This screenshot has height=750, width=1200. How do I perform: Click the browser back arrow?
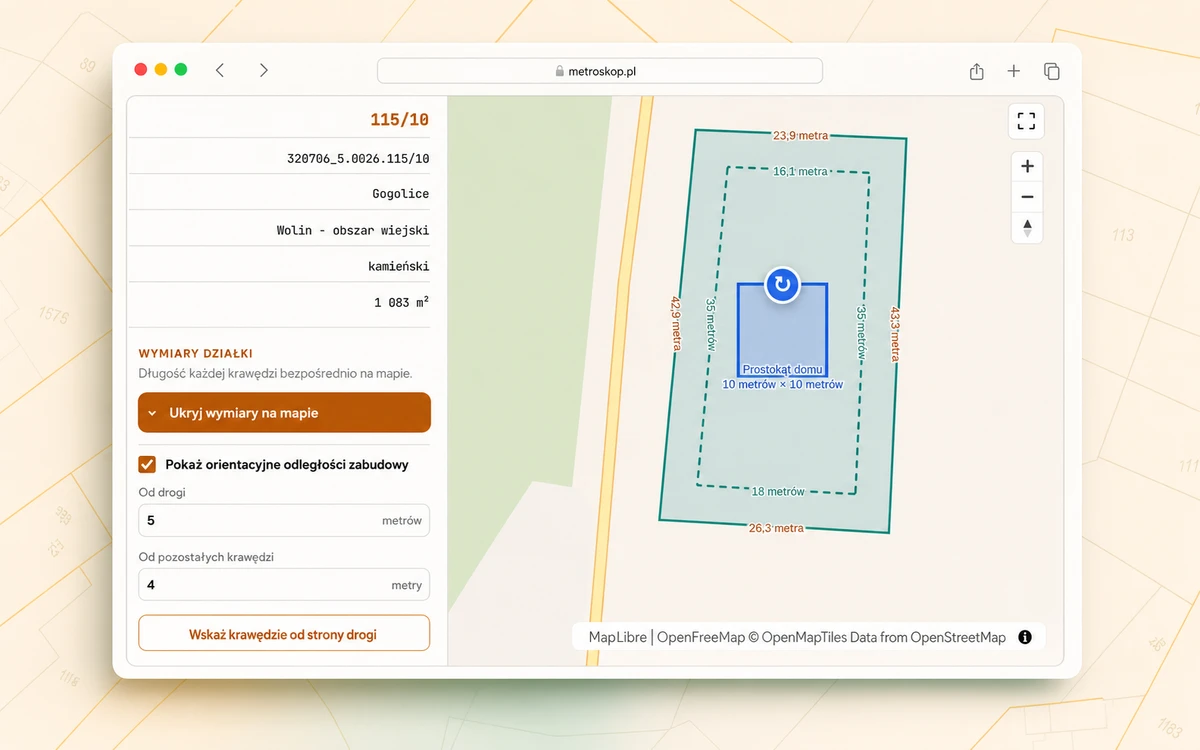(x=220, y=70)
